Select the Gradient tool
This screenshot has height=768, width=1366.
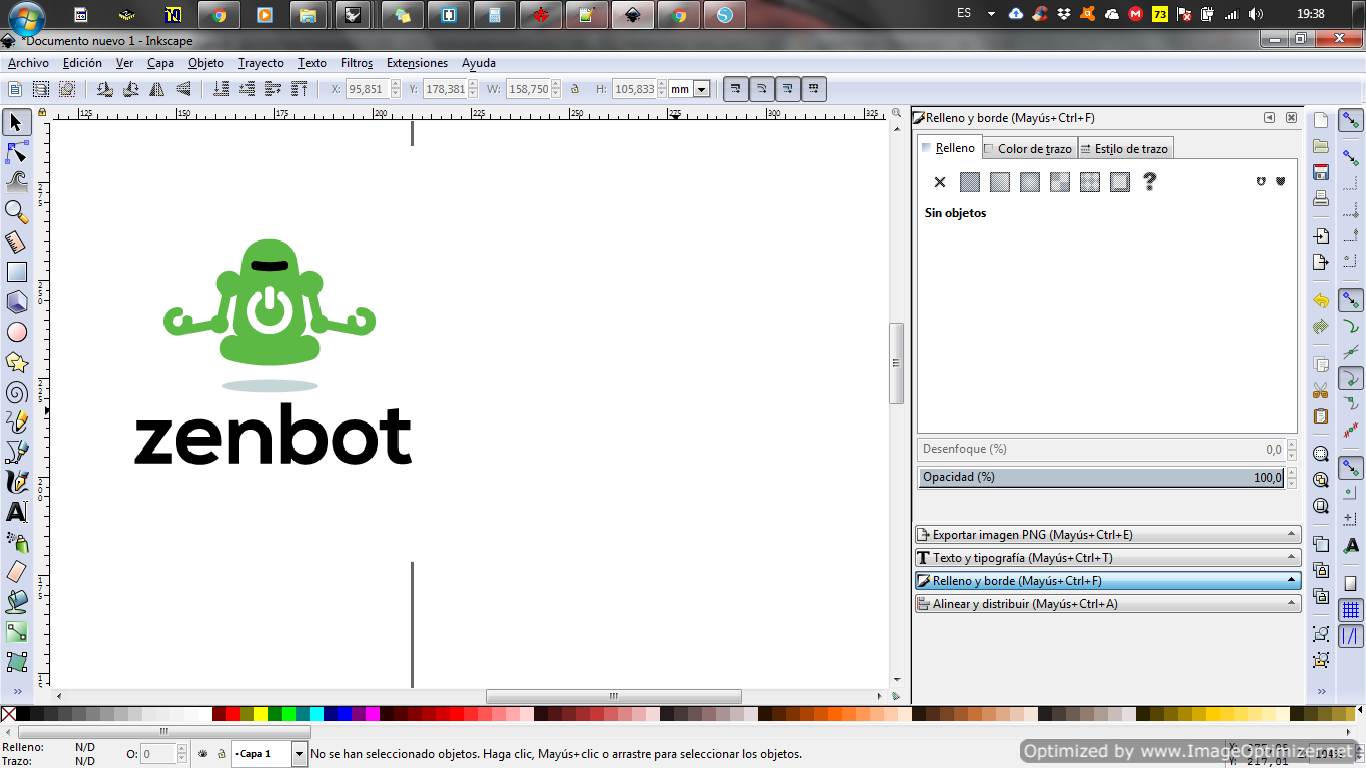(x=16, y=632)
